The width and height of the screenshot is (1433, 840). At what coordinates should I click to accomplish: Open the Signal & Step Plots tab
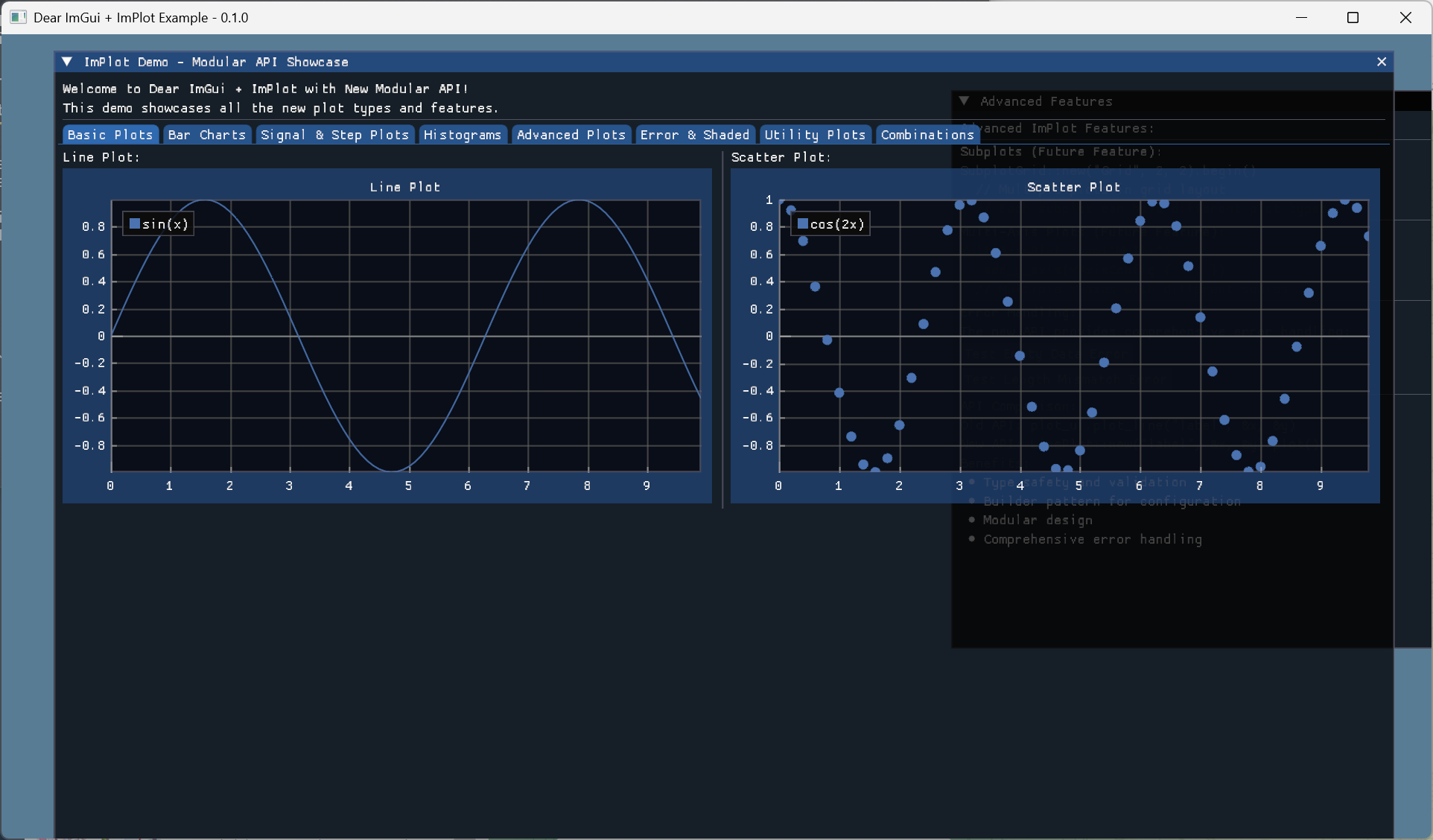coord(334,135)
